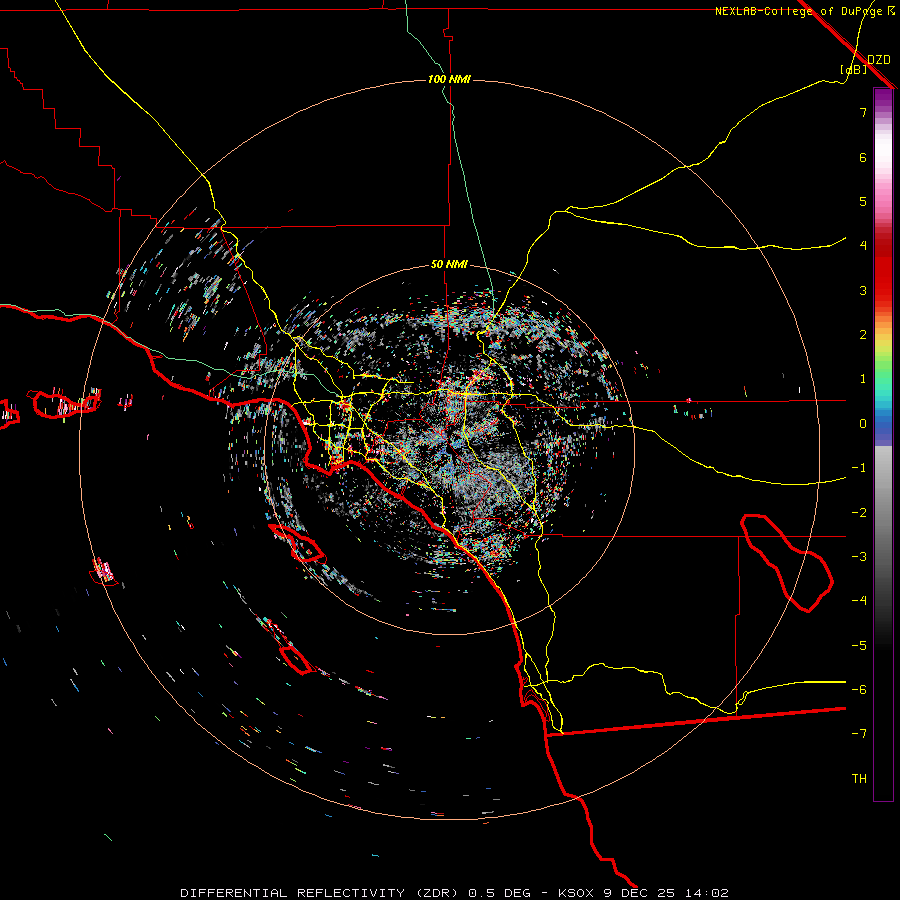Select the "7" value on the color scale
Screen dimensions: 900x900
point(863,112)
